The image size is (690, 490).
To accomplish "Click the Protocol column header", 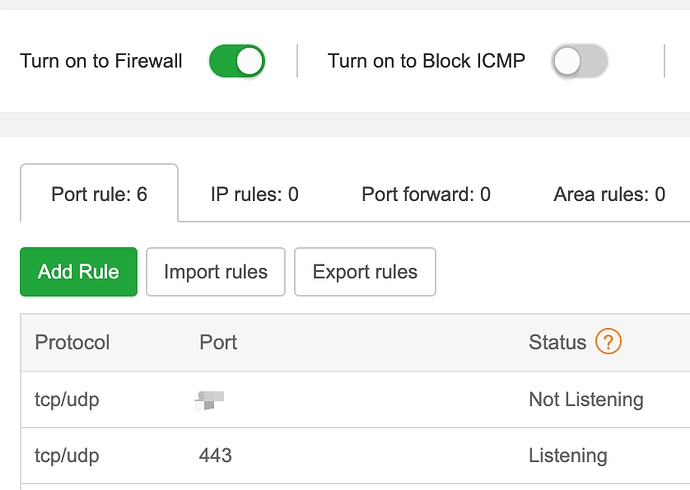I will (x=72, y=342).
